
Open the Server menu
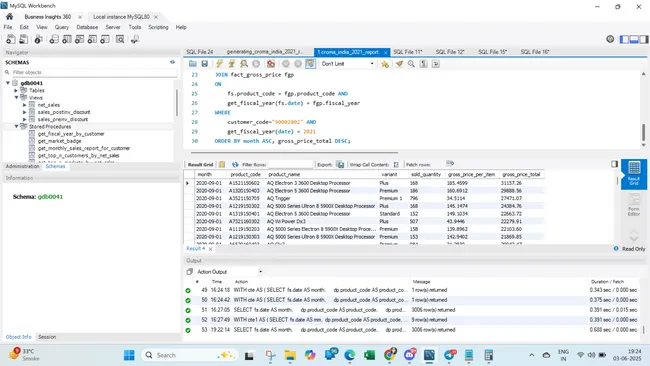coord(113,27)
